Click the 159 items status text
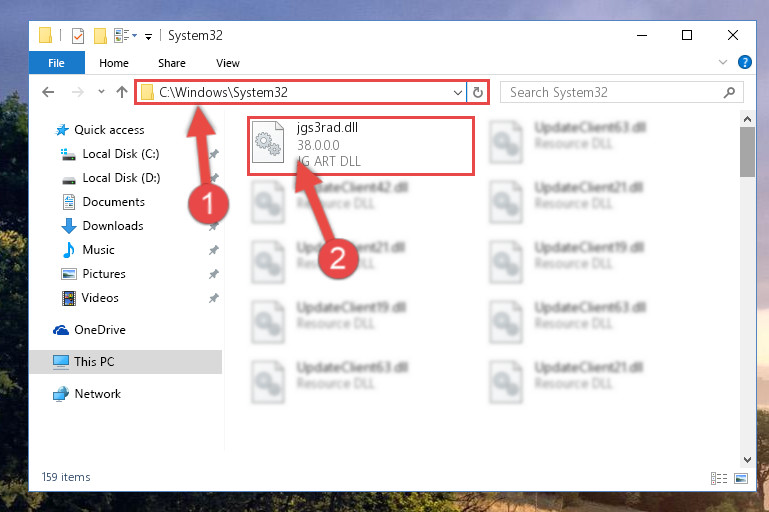Image resolution: width=769 pixels, height=512 pixels. pyautogui.click(x=66, y=477)
